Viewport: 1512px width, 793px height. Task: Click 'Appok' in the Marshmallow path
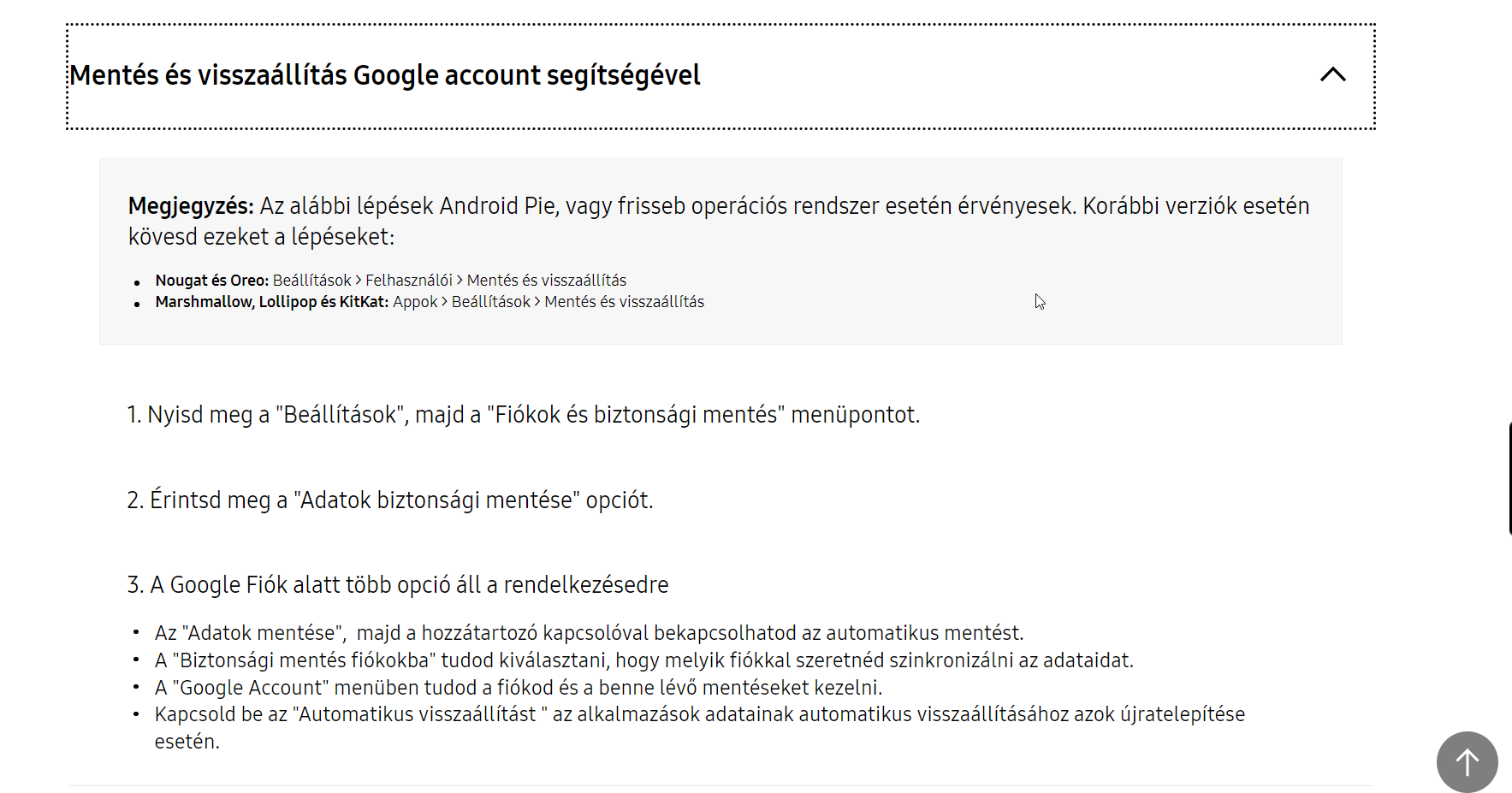[x=415, y=302]
